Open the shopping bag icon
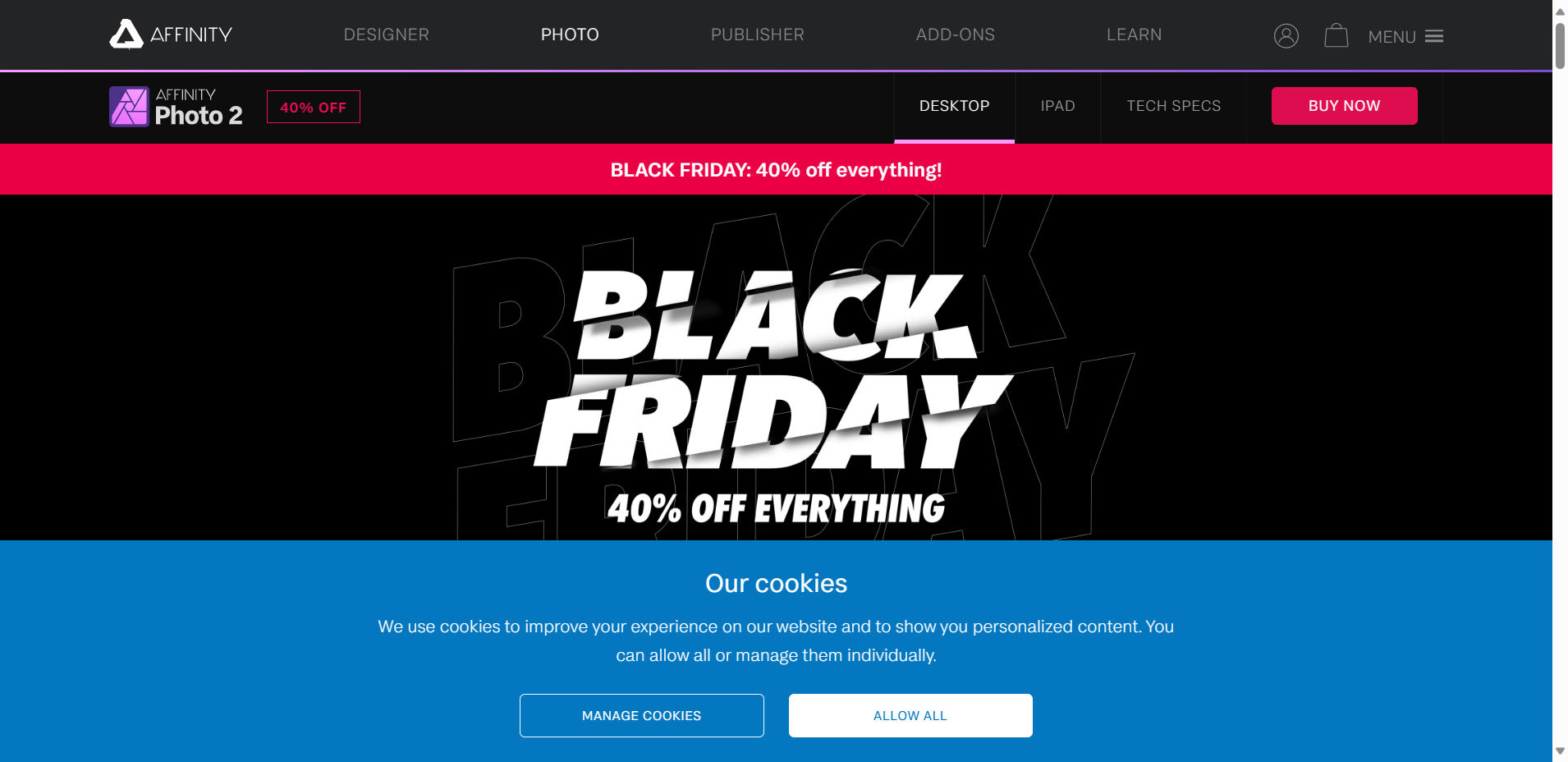This screenshot has height=762, width=1568. coord(1336,36)
